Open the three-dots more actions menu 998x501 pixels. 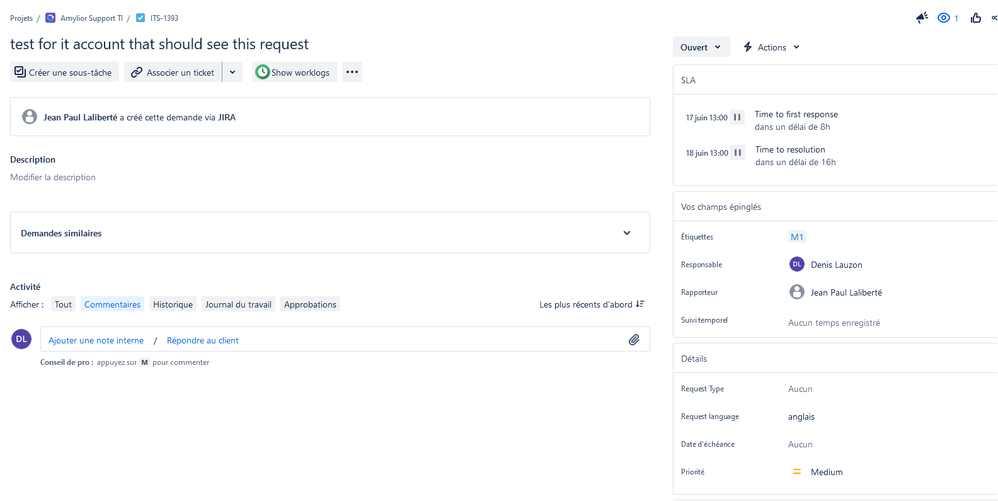[352, 72]
